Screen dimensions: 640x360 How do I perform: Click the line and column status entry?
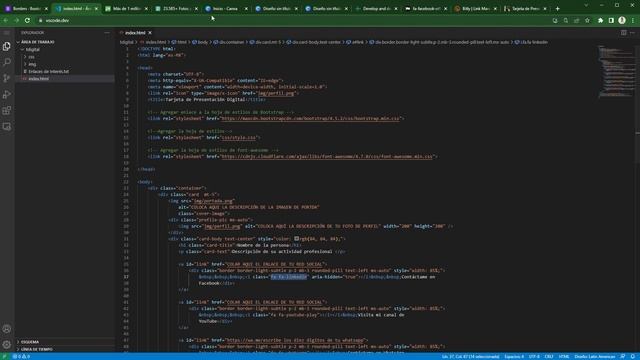(x=470, y=356)
